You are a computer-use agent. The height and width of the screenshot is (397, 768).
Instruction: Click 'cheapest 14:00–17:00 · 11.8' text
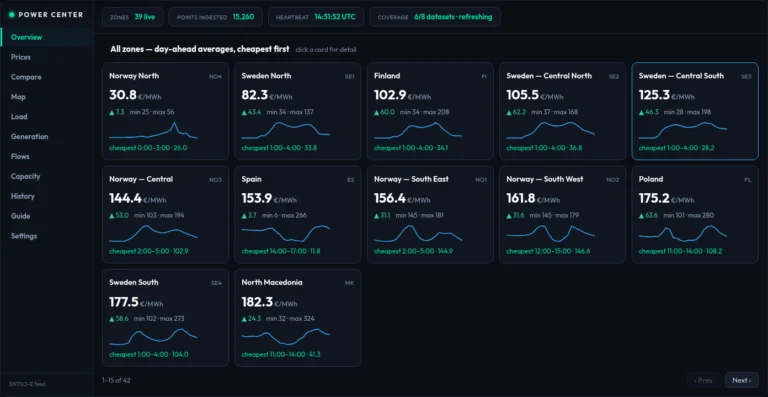[x=281, y=251]
